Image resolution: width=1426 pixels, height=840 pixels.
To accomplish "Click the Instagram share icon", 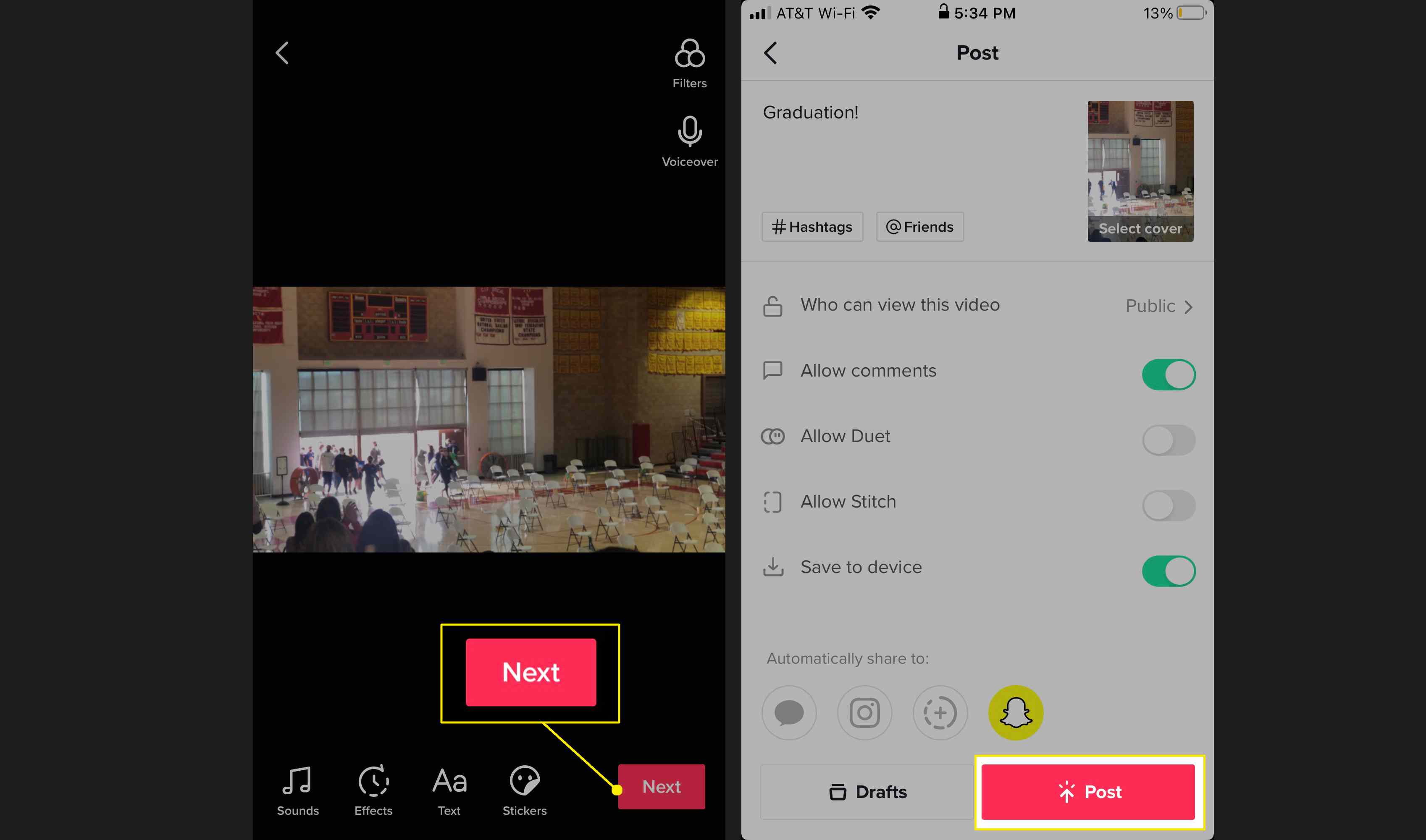I will pos(863,712).
